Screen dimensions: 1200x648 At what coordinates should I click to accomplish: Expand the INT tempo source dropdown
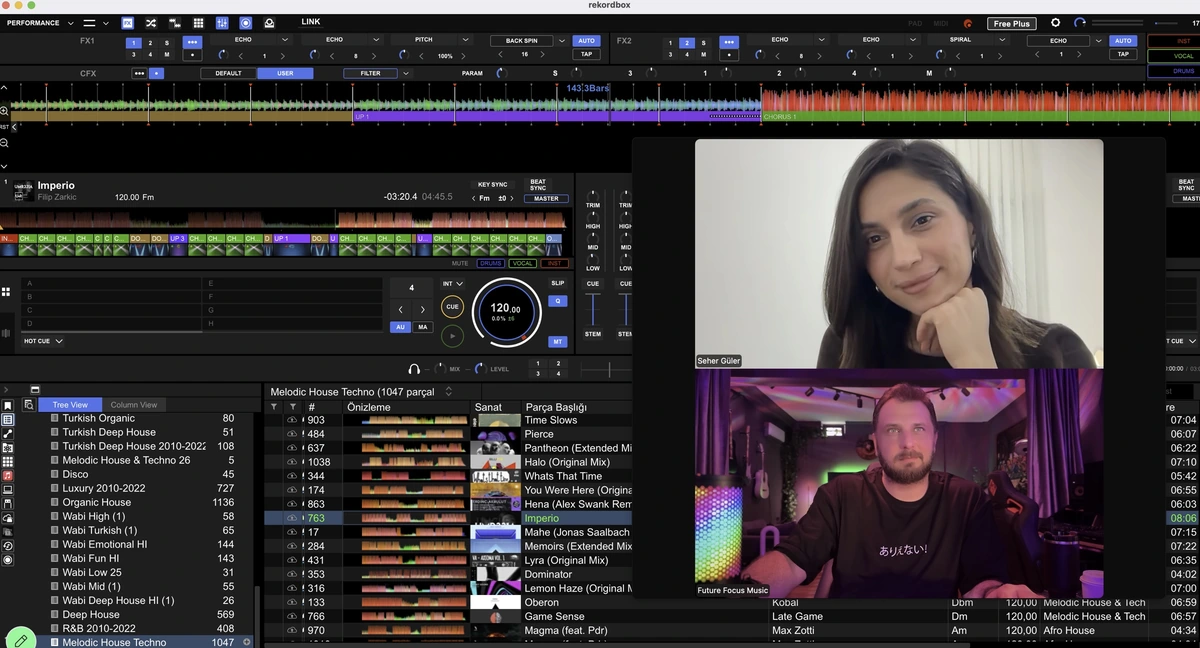pos(452,284)
